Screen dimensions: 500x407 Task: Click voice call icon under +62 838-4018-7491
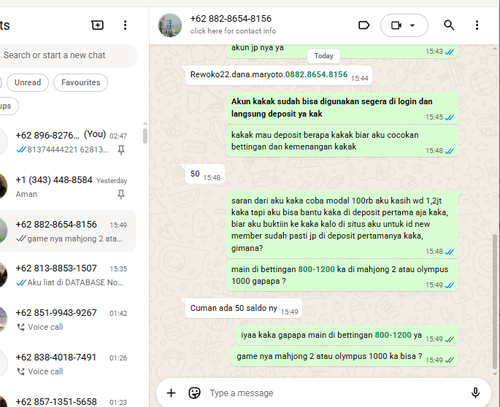click(x=21, y=372)
